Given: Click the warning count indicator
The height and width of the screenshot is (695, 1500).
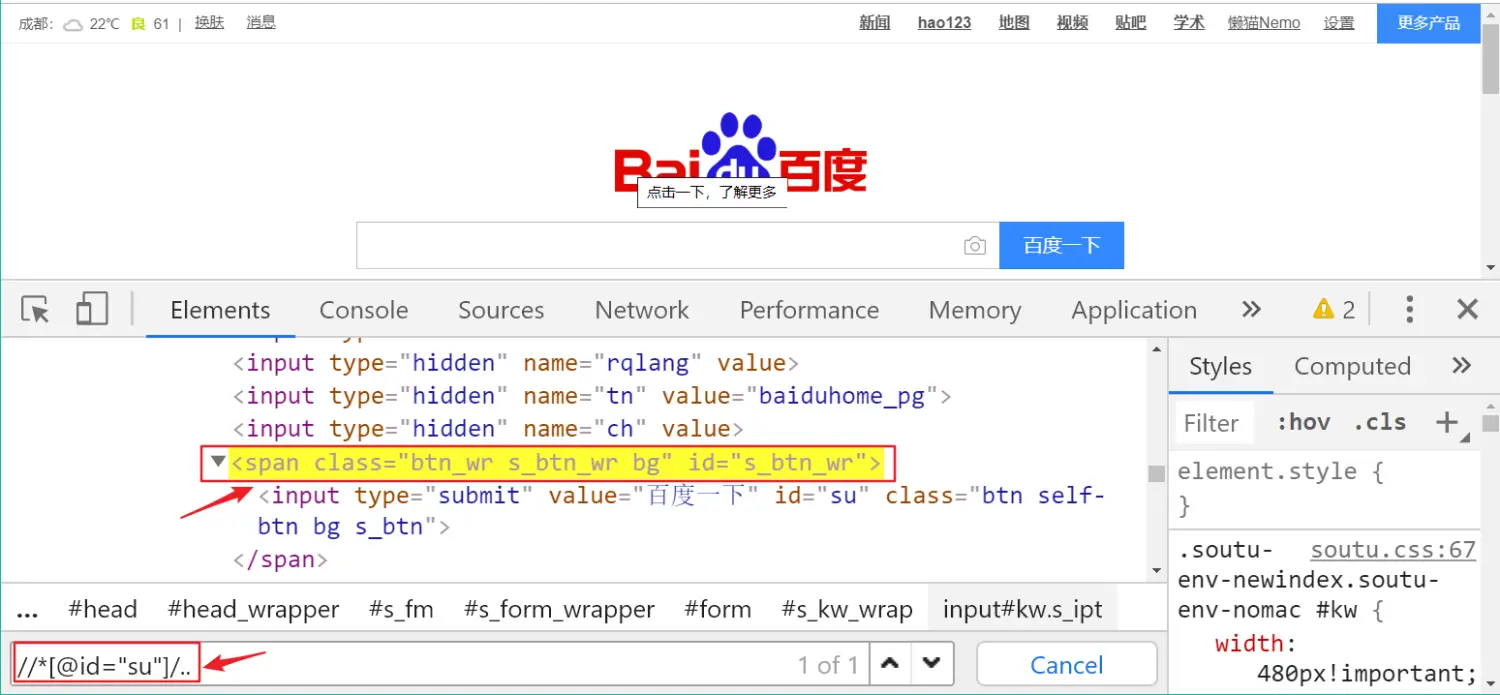Looking at the screenshot, I should (x=1335, y=310).
